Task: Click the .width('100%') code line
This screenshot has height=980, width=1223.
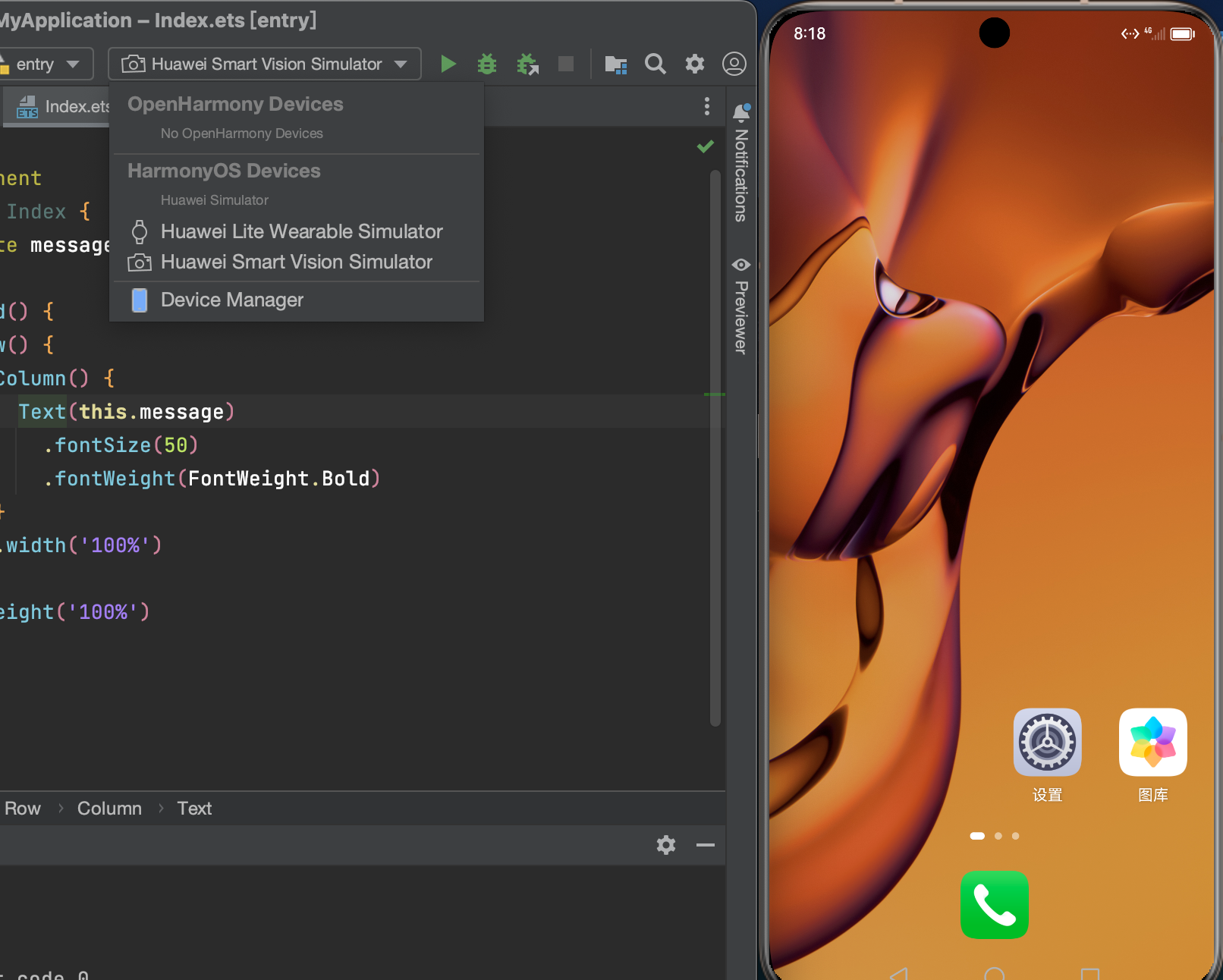Action: click(x=80, y=545)
